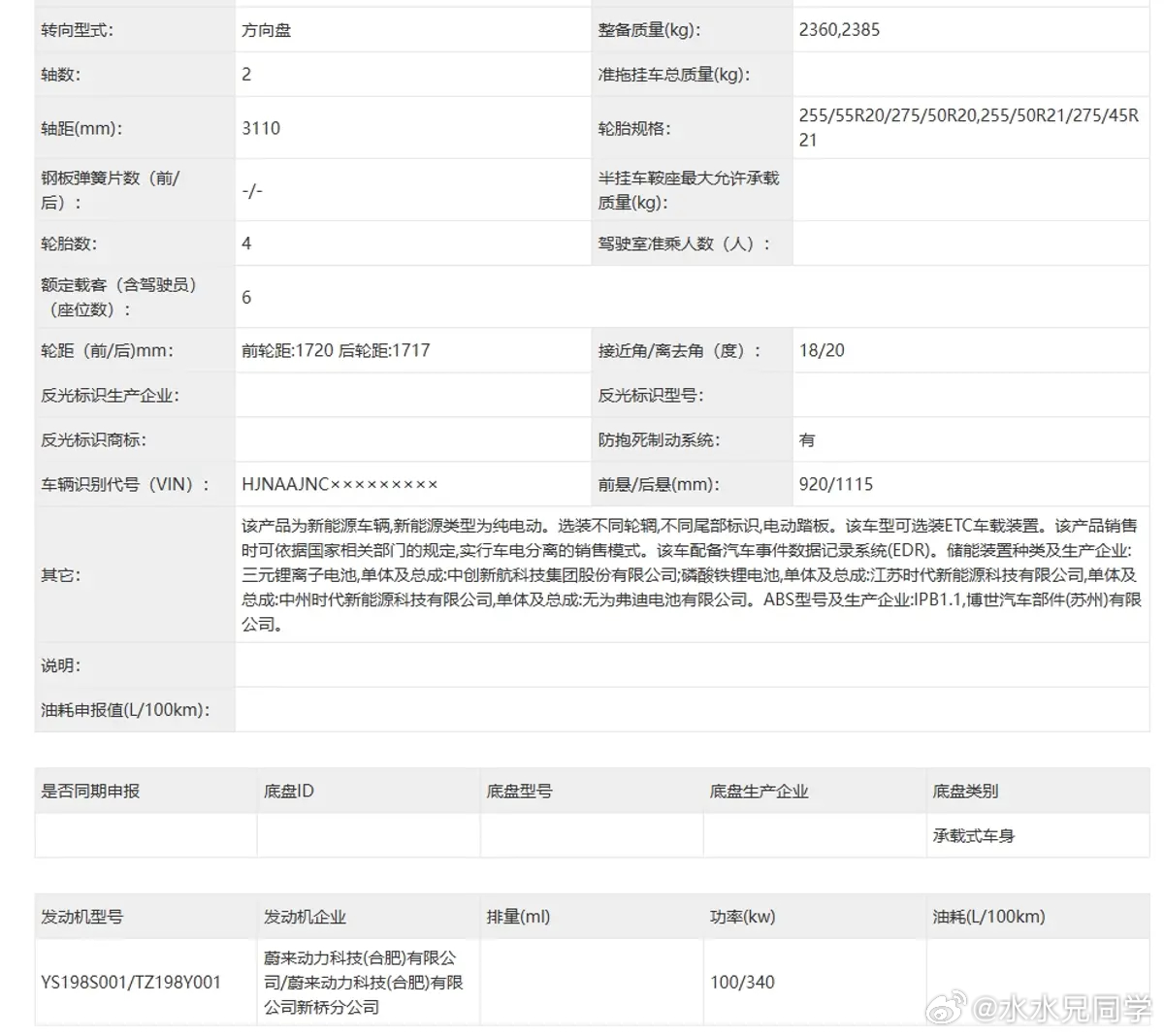Select the 920/1115 overhang value

(x=835, y=485)
